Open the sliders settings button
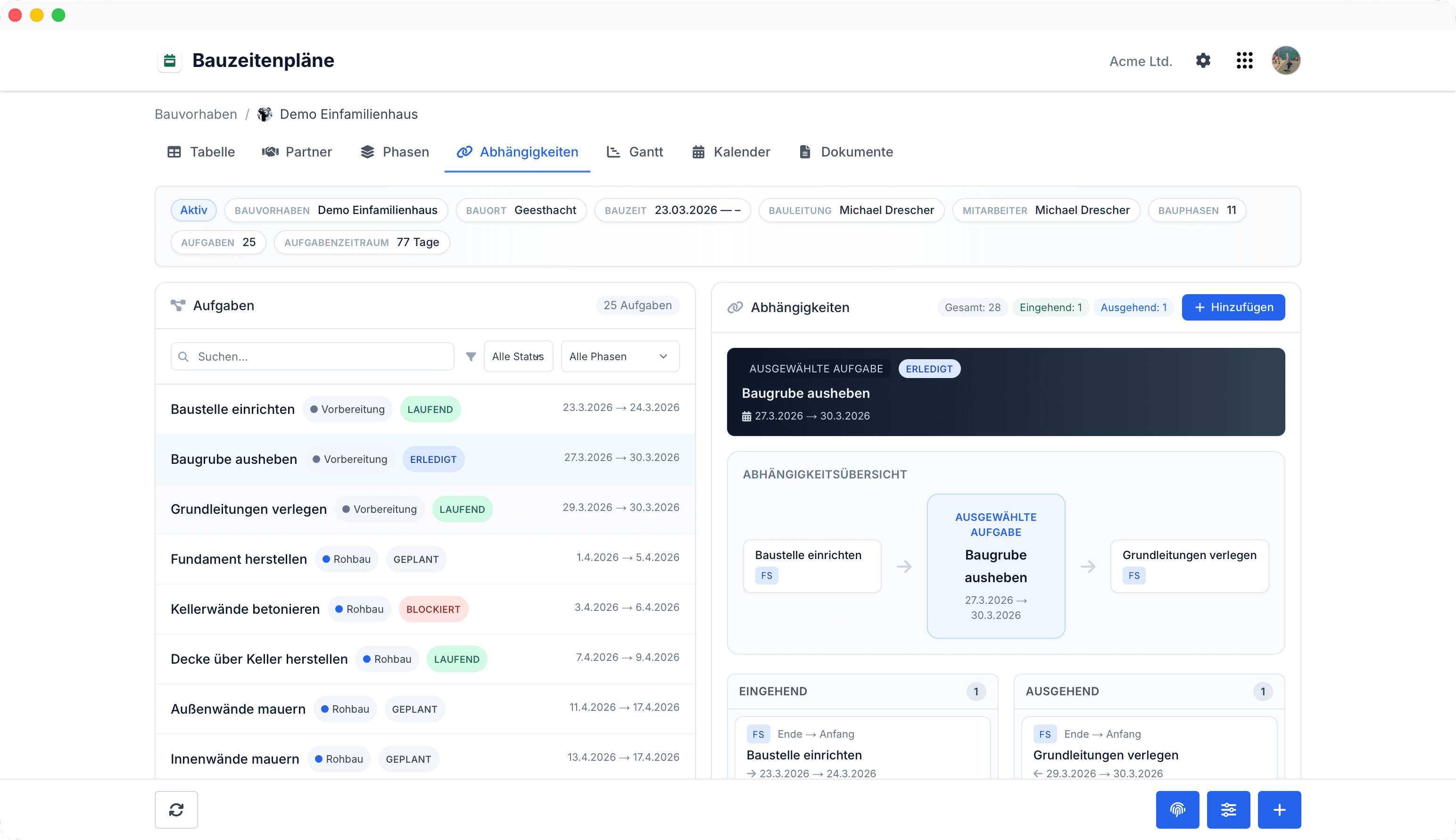 click(x=1228, y=809)
